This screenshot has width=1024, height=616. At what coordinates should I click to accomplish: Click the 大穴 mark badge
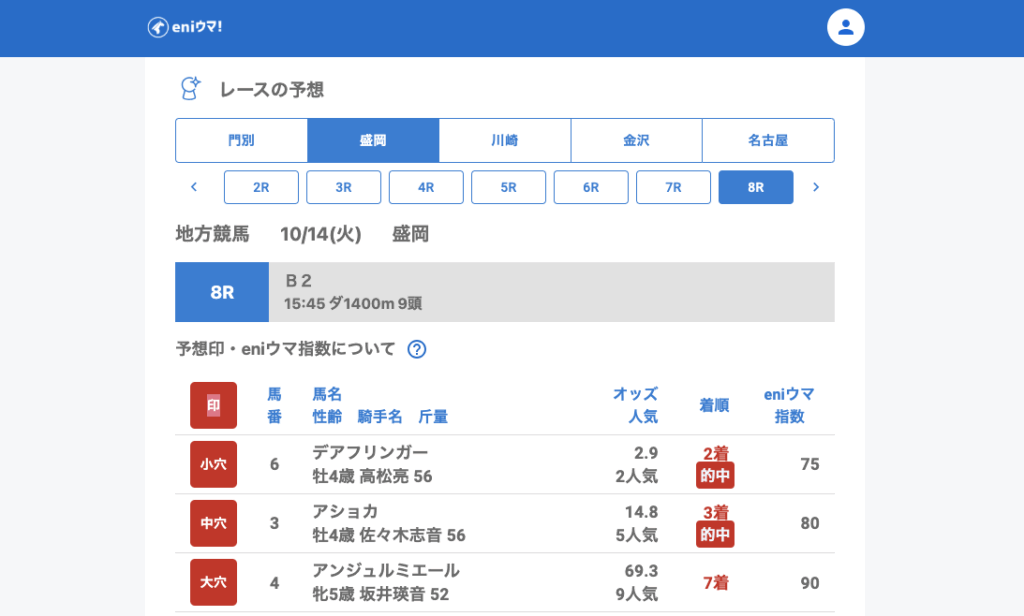213,582
